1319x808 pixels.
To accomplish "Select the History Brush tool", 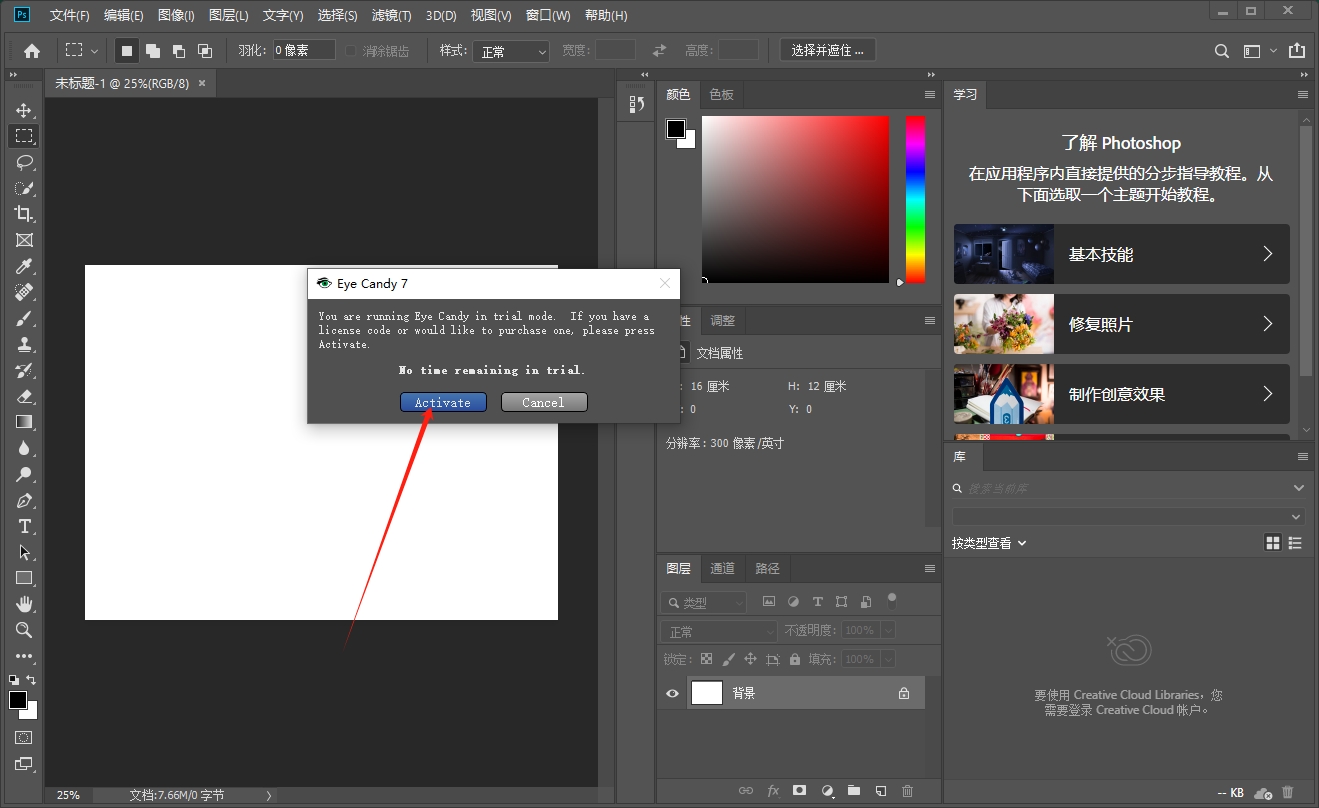I will coord(24,370).
